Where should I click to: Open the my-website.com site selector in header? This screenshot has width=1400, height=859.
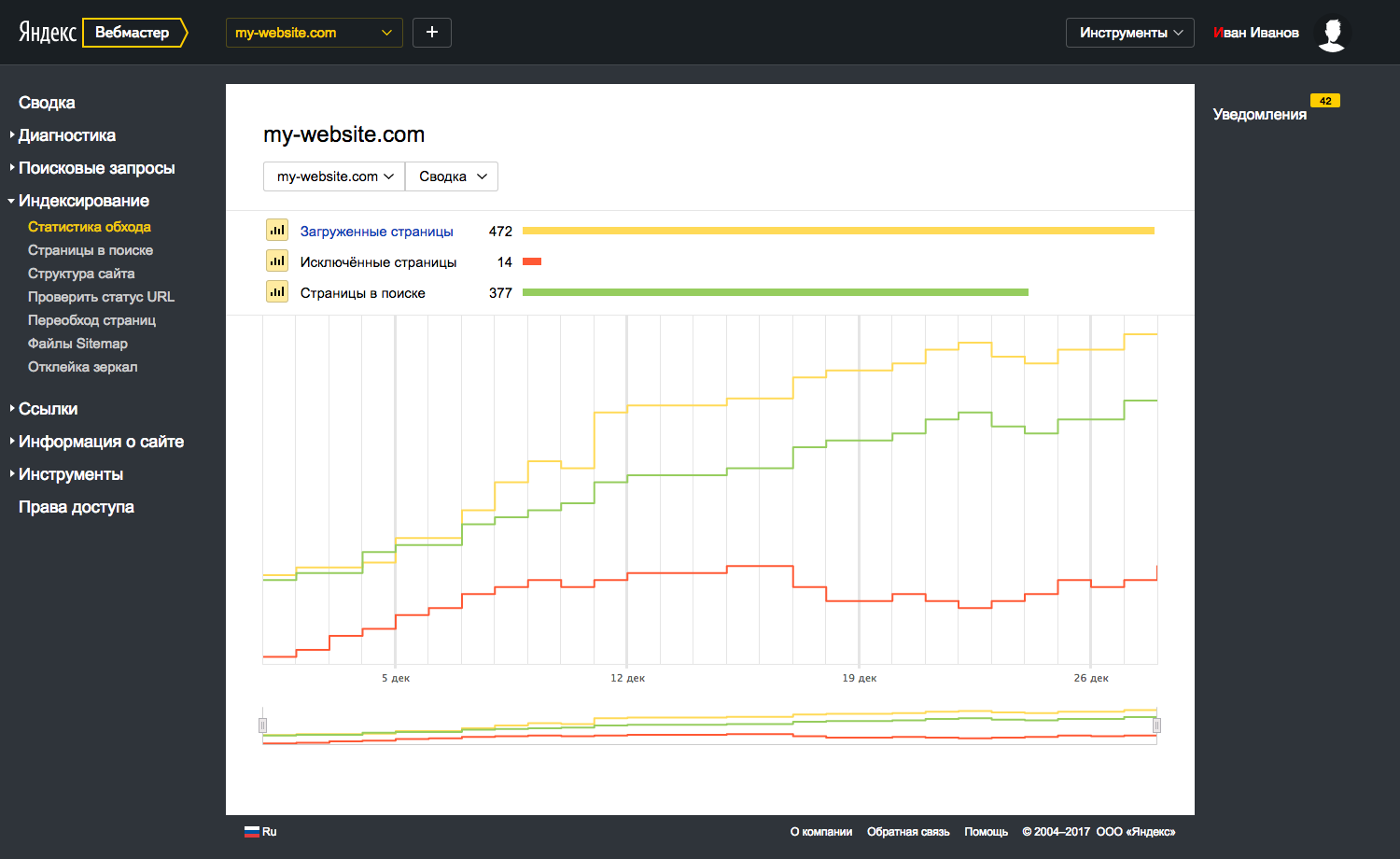point(315,33)
